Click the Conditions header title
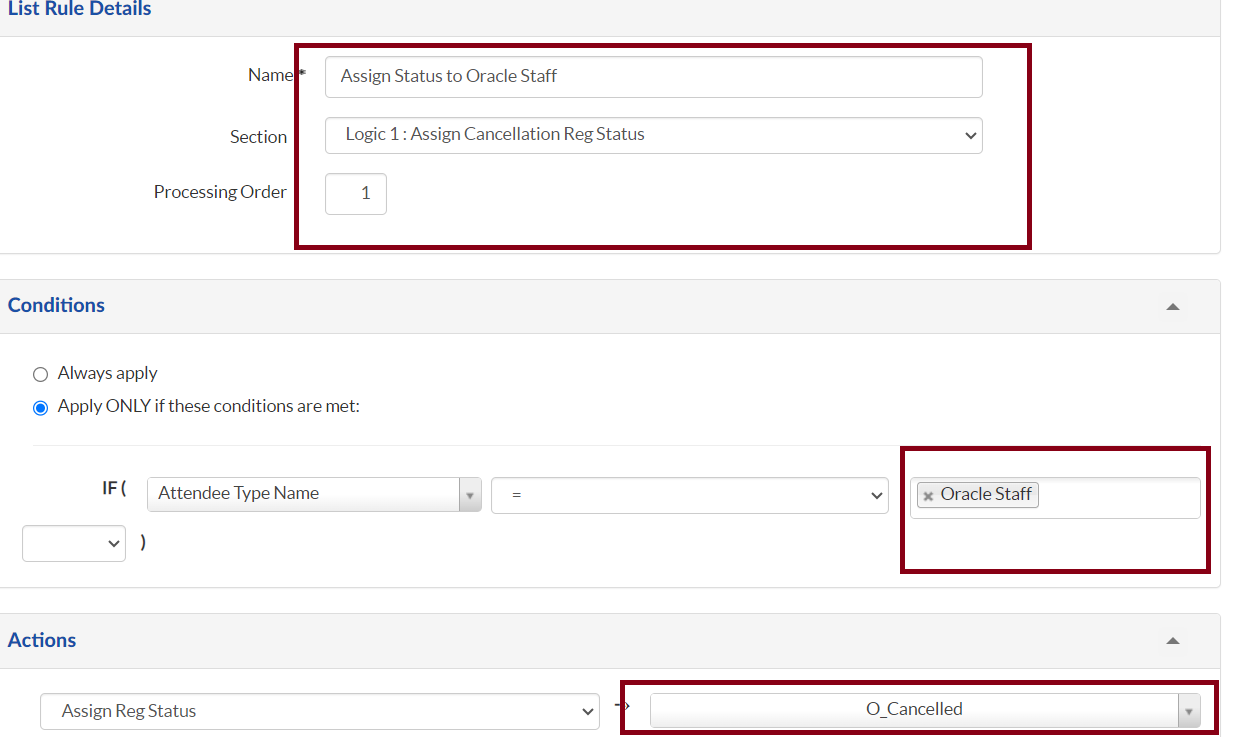 point(57,305)
